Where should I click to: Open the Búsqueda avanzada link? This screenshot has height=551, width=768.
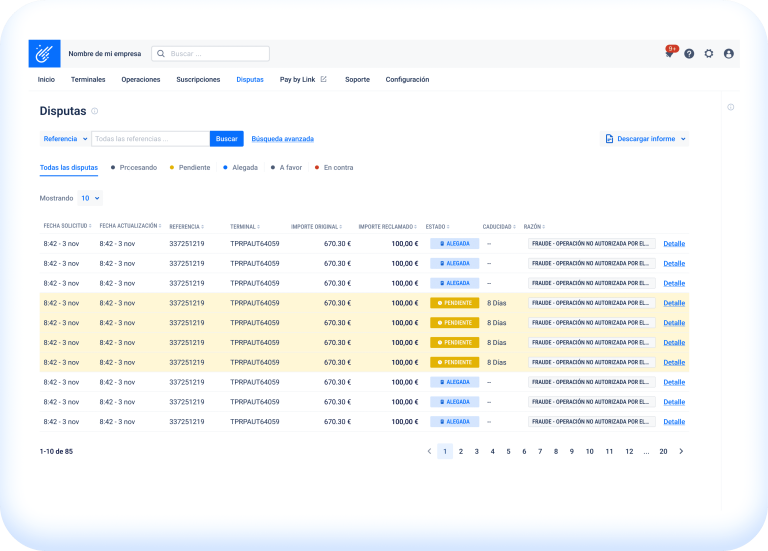tap(282, 139)
